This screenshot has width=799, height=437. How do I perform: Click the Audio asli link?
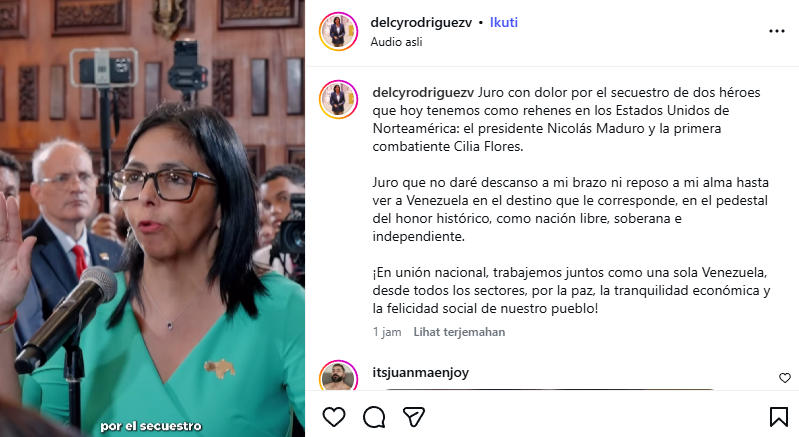point(396,42)
